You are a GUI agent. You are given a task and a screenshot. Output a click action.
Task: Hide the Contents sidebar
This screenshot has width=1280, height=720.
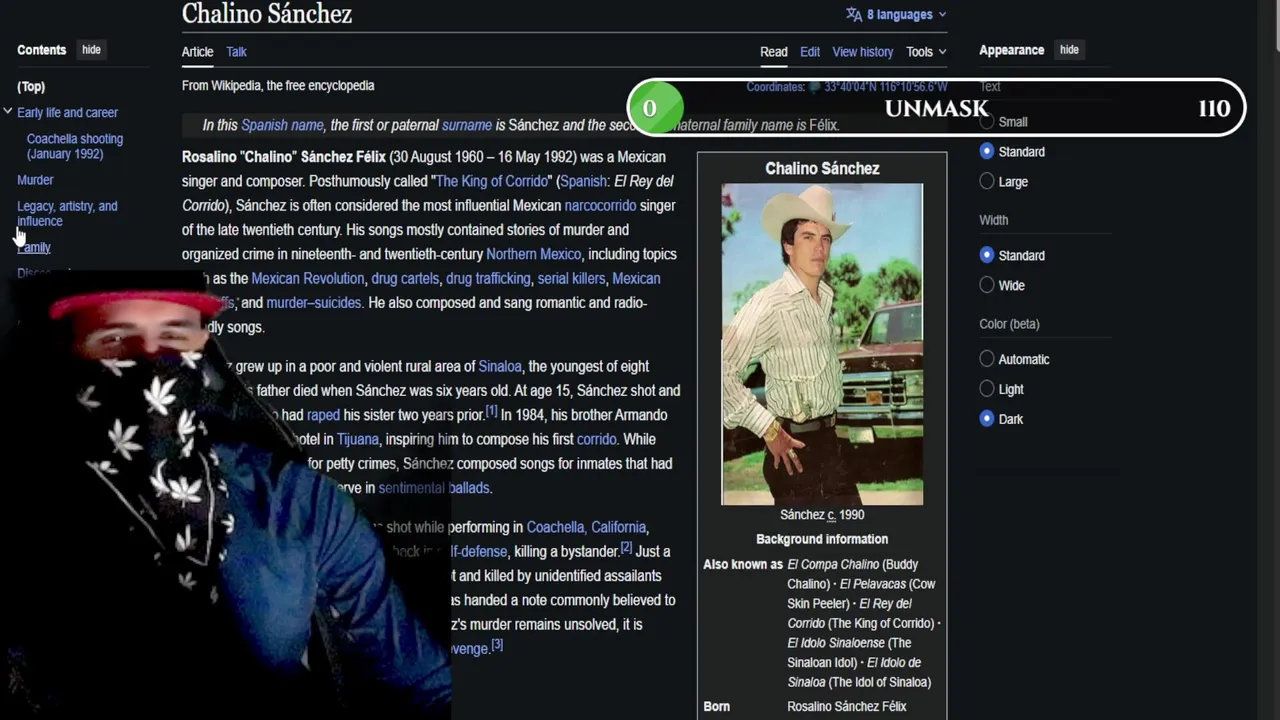click(x=91, y=50)
